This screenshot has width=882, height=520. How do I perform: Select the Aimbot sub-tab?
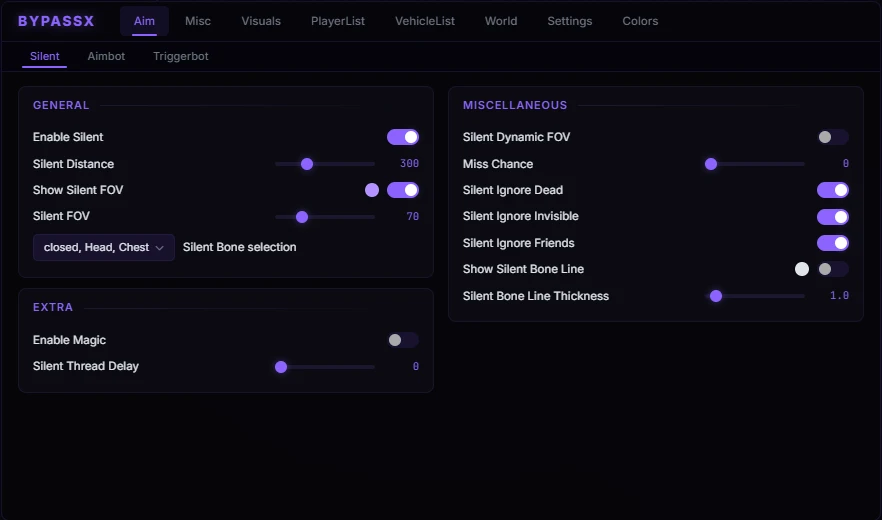(106, 56)
